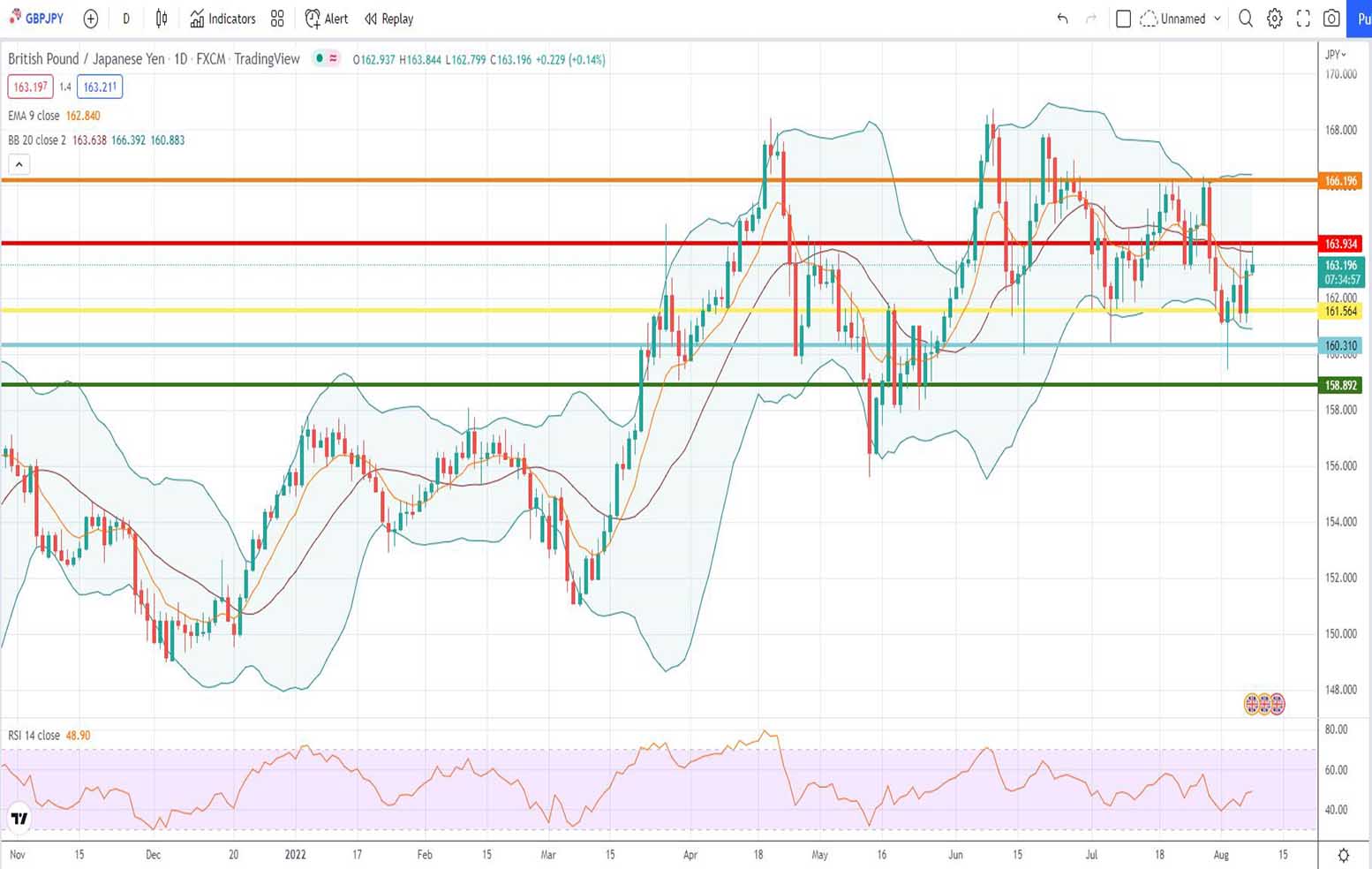The image size is (1372, 869).
Task: Open chart settings gear in top toolbar
Action: [x=1274, y=19]
